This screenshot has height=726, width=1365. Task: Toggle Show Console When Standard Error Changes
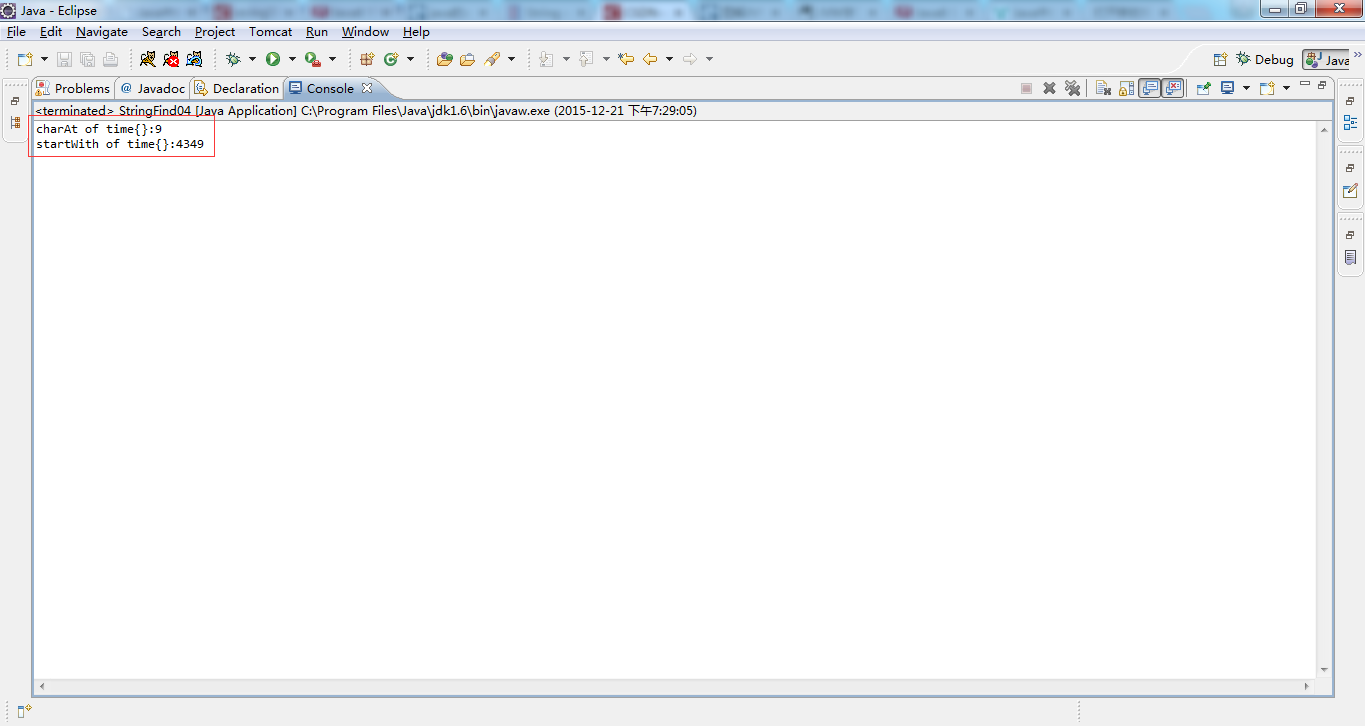pyautogui.click(x=1173, y=88)
